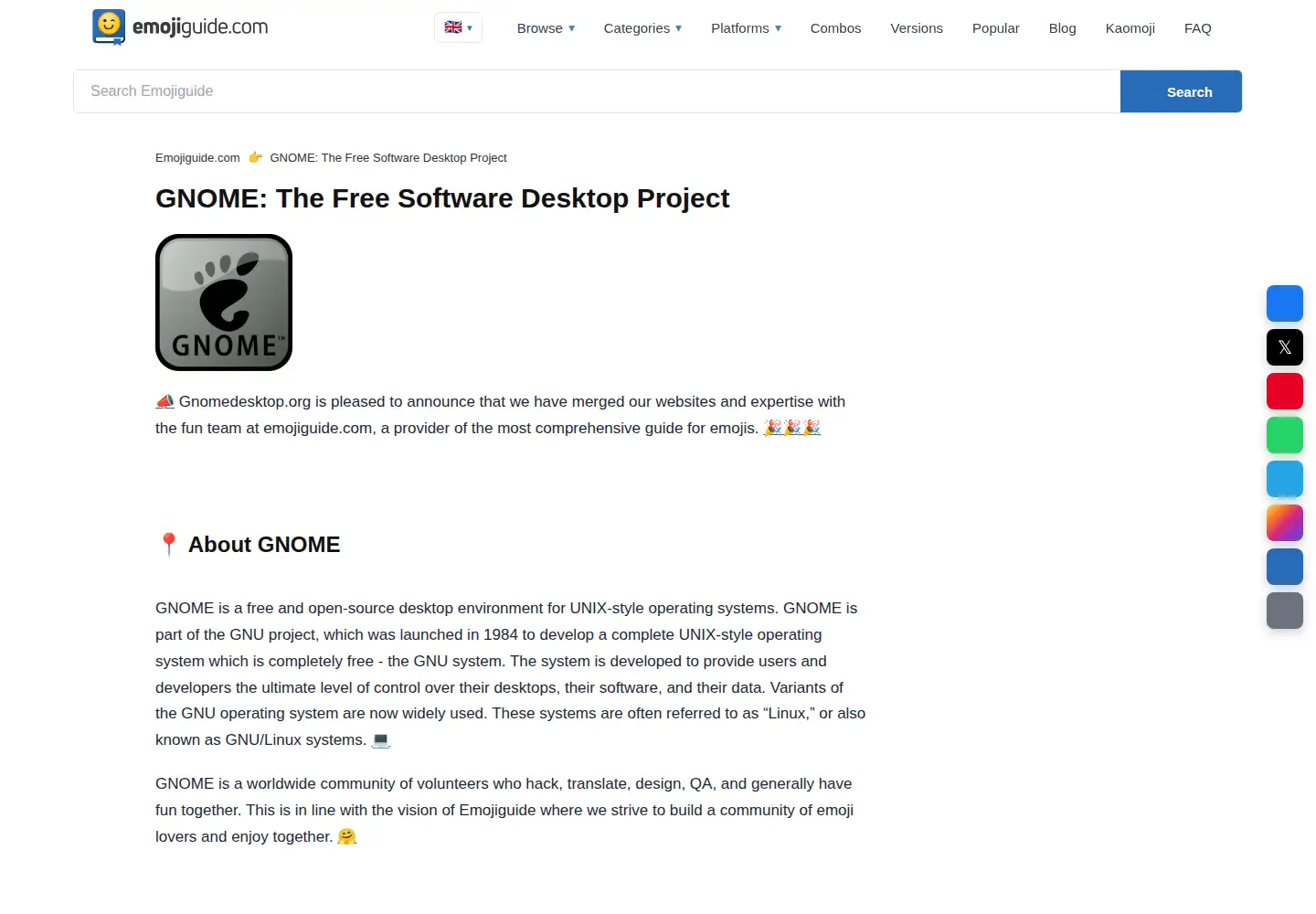
Task: Click the red share button
Action: [1284, 391]
